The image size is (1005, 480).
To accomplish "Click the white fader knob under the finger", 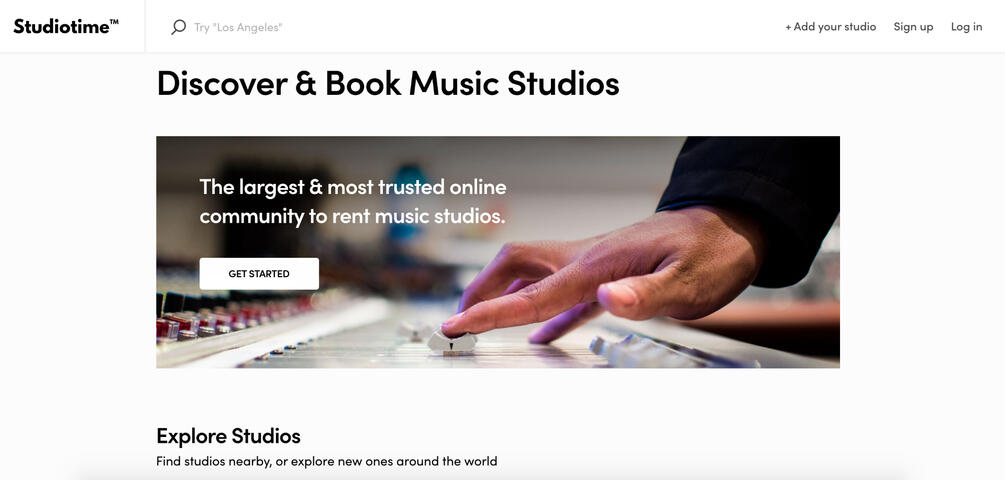I will [x=452, y=341].
